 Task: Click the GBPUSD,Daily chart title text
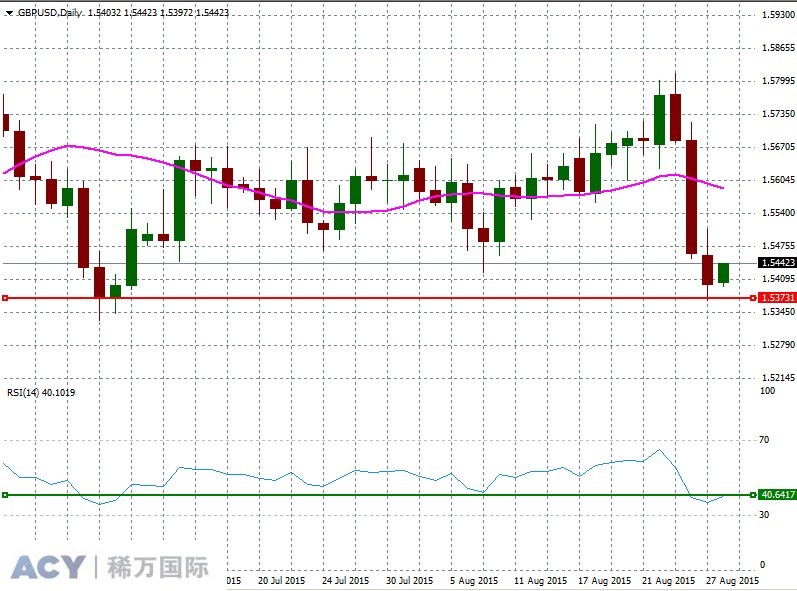point(50,13)
